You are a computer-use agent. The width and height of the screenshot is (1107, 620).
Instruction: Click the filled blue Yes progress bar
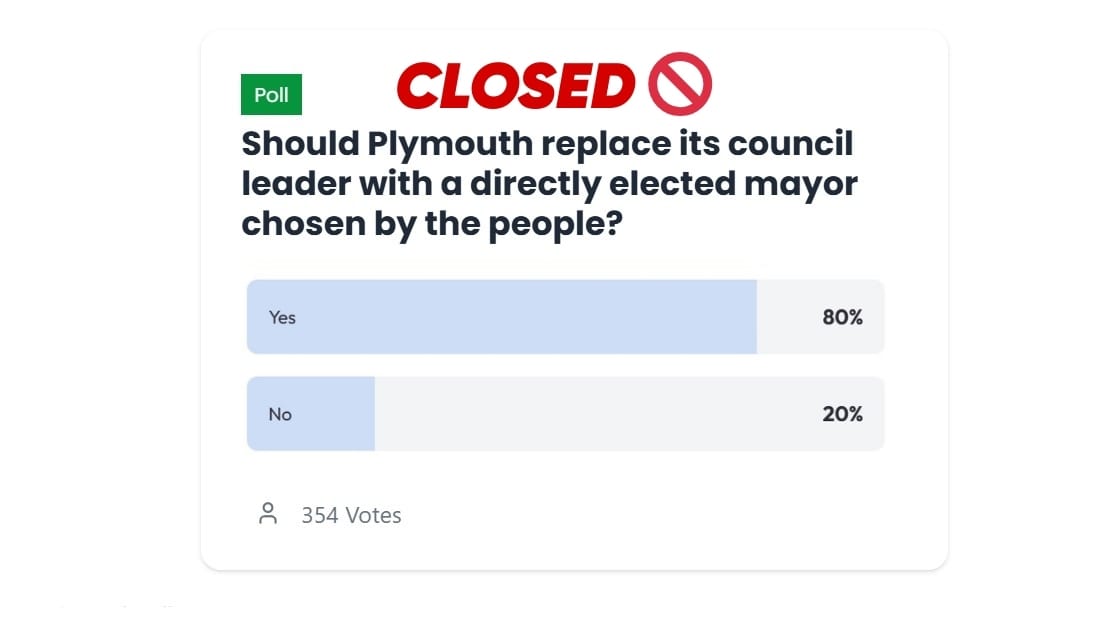click(501, 317)
